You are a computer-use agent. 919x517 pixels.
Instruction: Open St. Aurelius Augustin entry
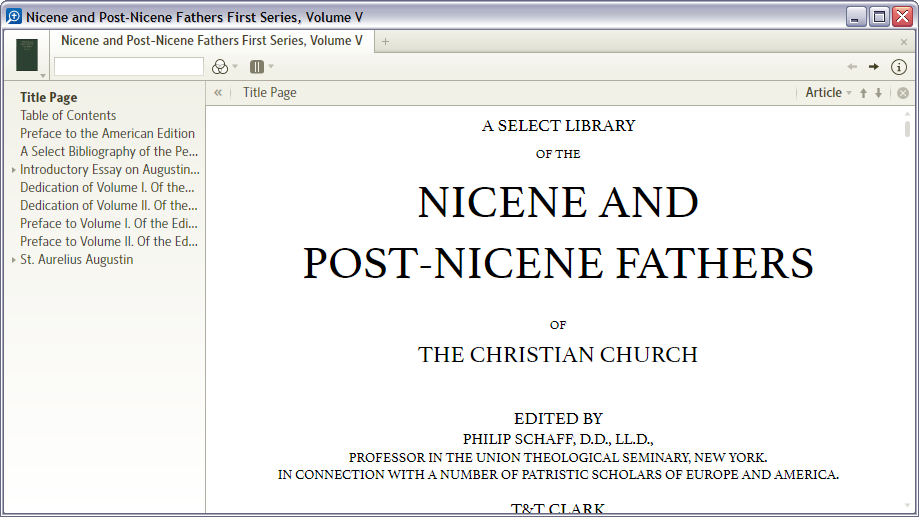(x=77, y=260)
